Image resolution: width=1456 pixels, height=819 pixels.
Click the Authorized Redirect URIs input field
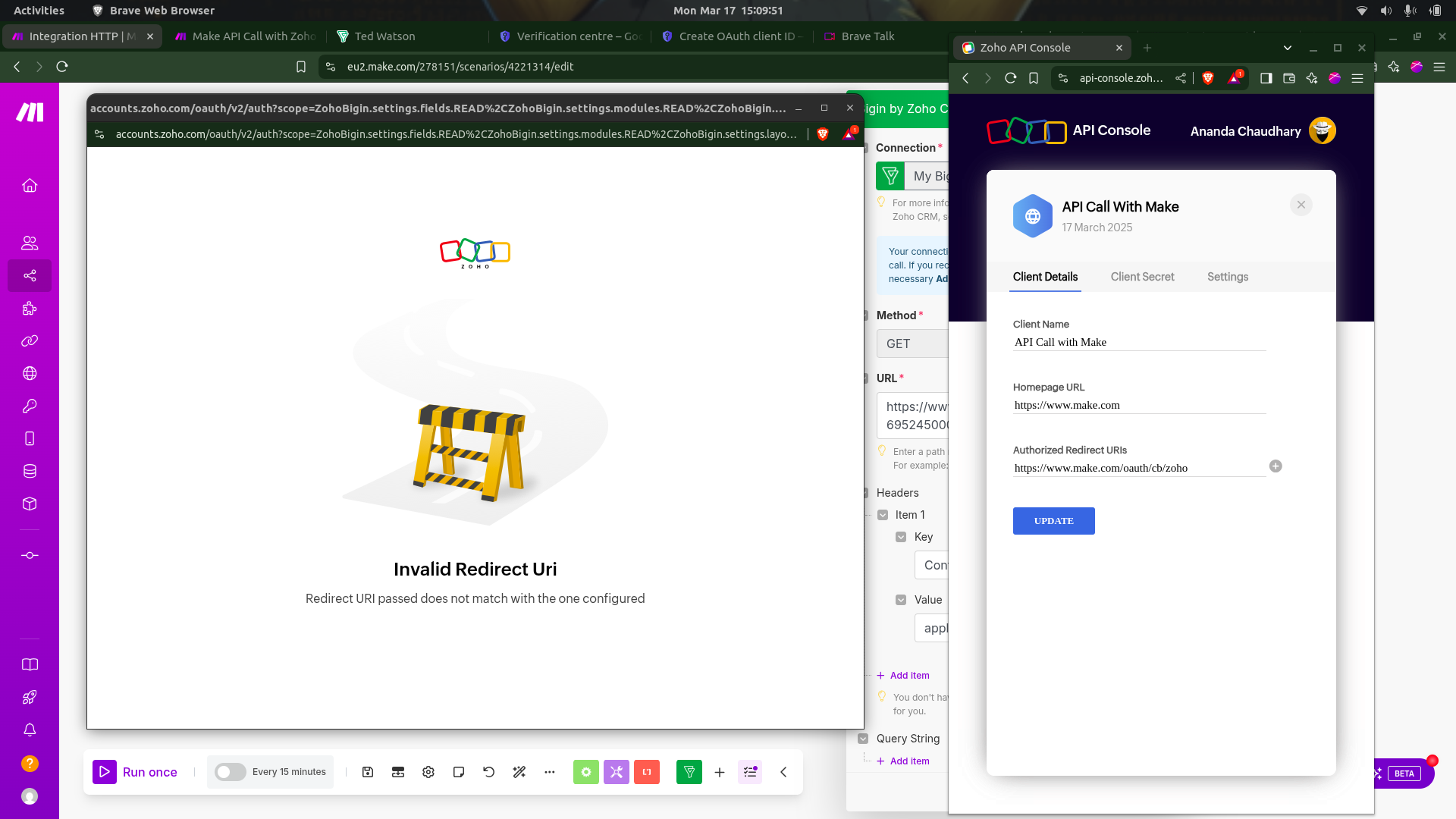point(1137,468)
